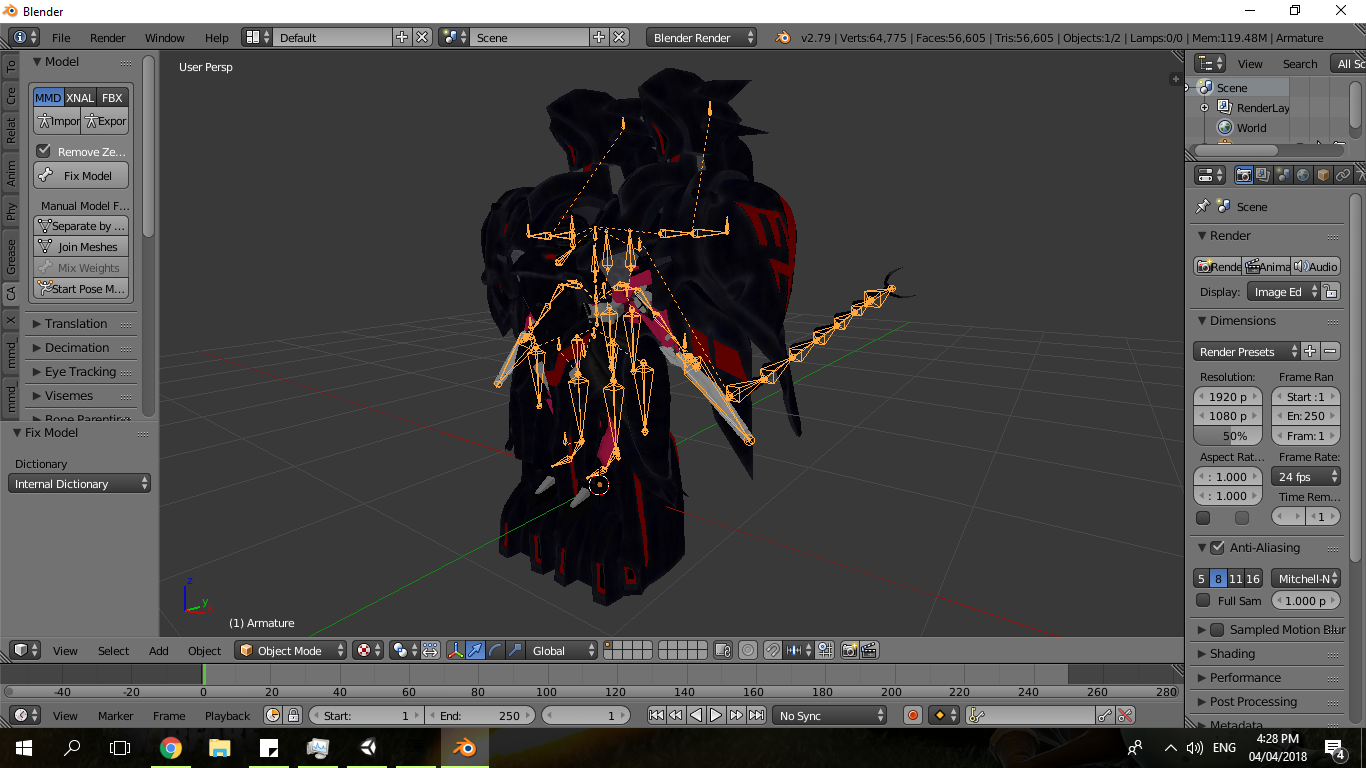Click the lock camera to layers icon
This screenshot has width=1366, height=768.
[x=723, y=650]
